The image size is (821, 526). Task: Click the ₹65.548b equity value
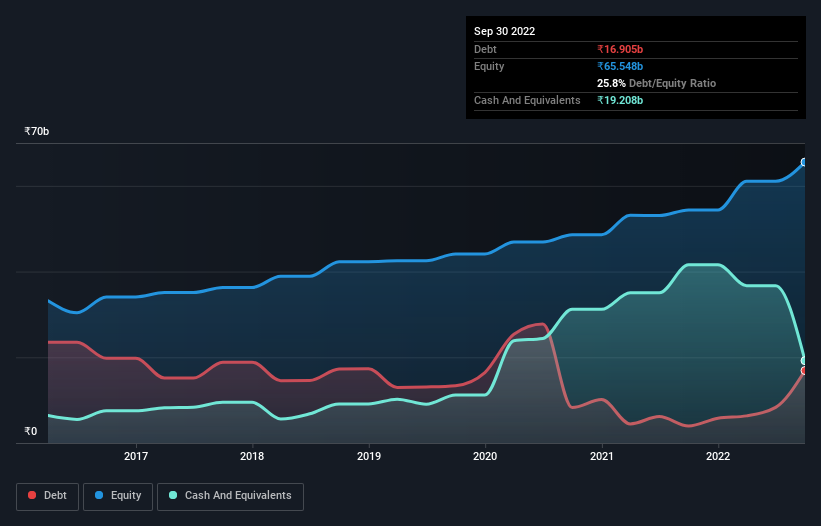pos(620,66)
